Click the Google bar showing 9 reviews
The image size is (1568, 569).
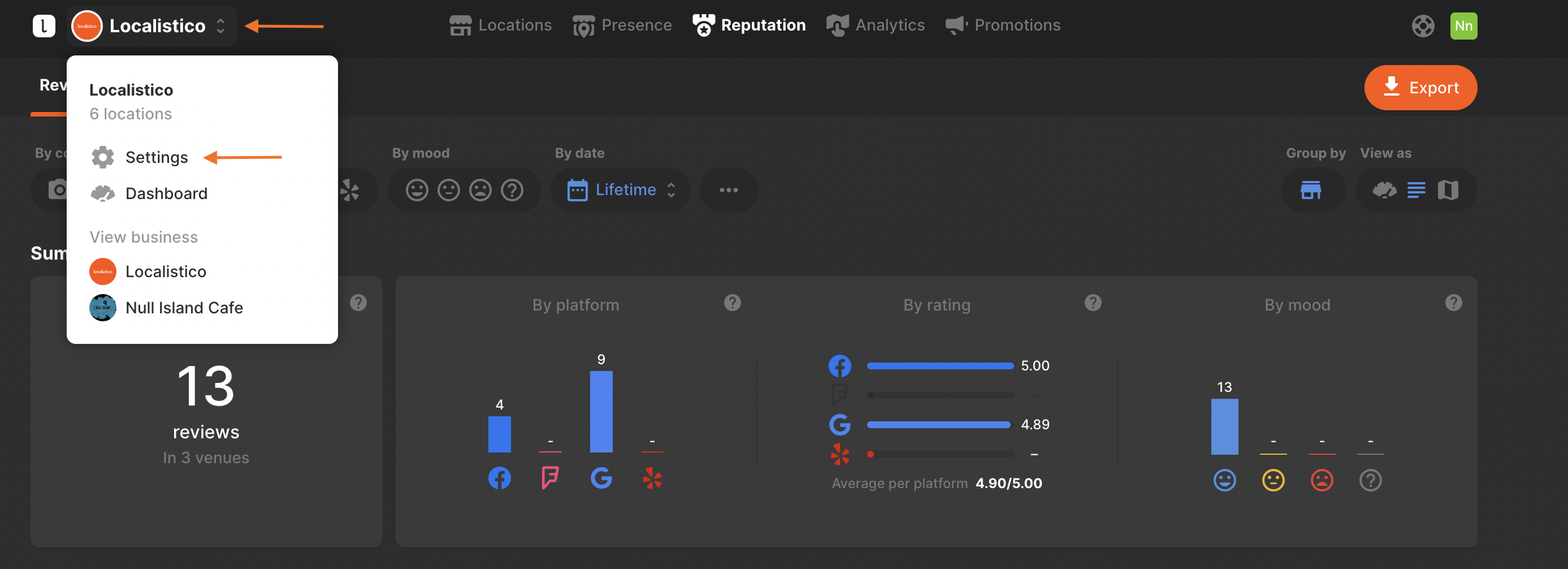tap(601, 412)
